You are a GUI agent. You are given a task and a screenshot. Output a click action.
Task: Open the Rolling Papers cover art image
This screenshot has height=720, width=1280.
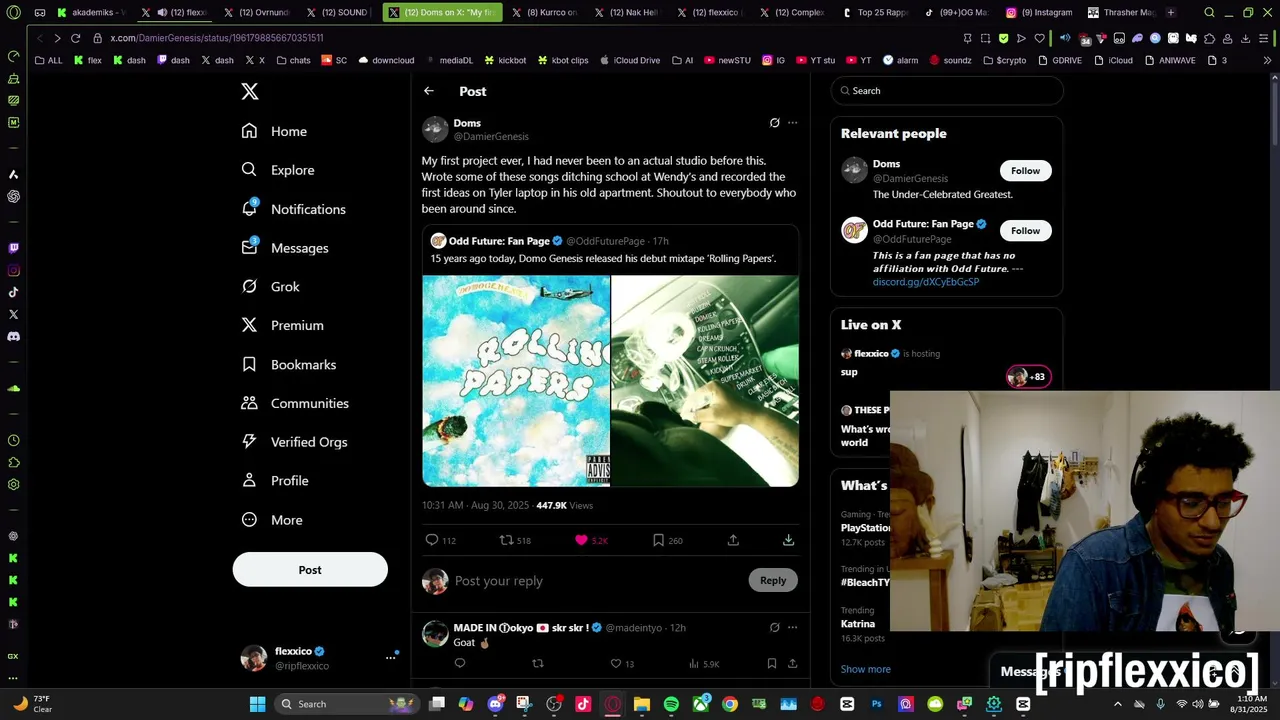[x=516, y=381]
